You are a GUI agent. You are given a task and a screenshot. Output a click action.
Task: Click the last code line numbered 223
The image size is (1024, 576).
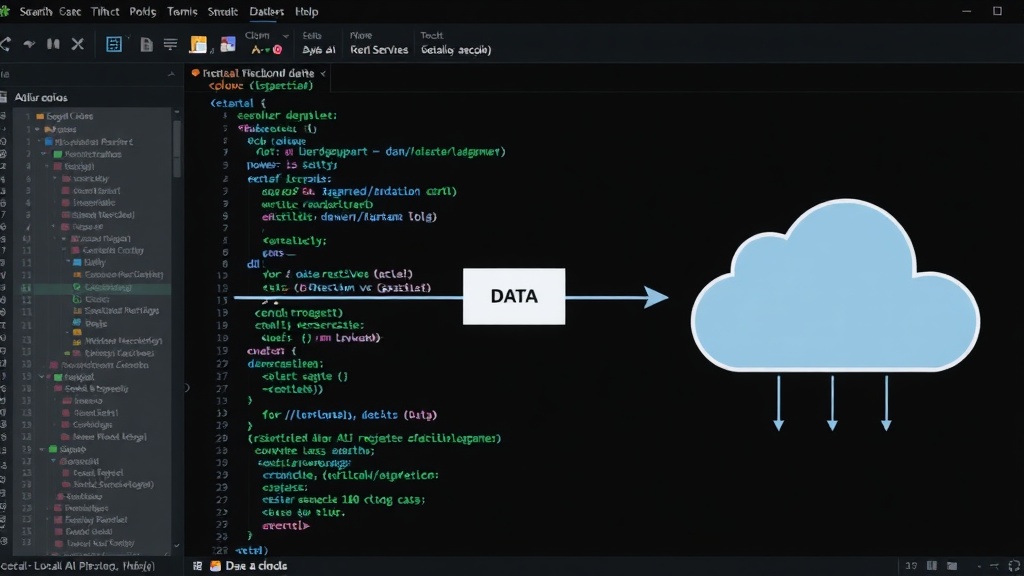click(x=251, y=551)
